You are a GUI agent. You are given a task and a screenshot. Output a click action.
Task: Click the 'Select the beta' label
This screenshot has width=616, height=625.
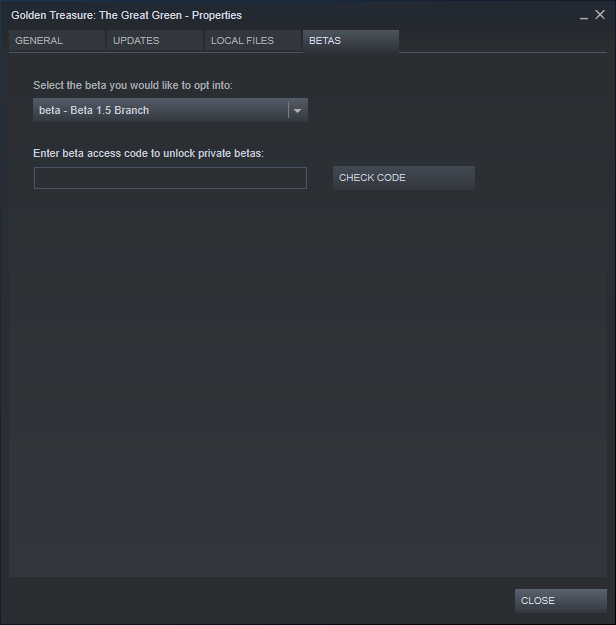tap(133, 85)
